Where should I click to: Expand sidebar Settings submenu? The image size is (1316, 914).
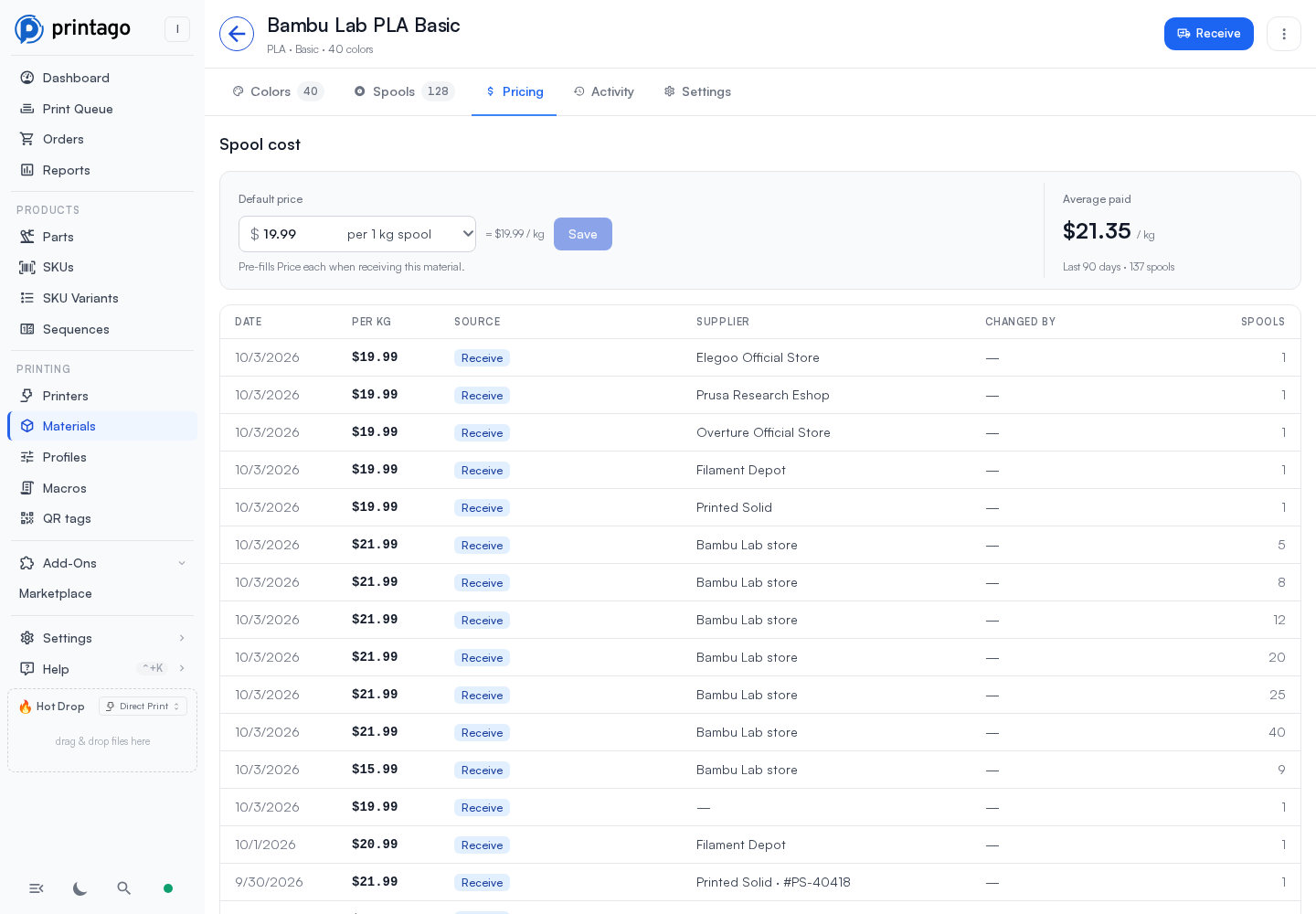(x=102, y=638)
